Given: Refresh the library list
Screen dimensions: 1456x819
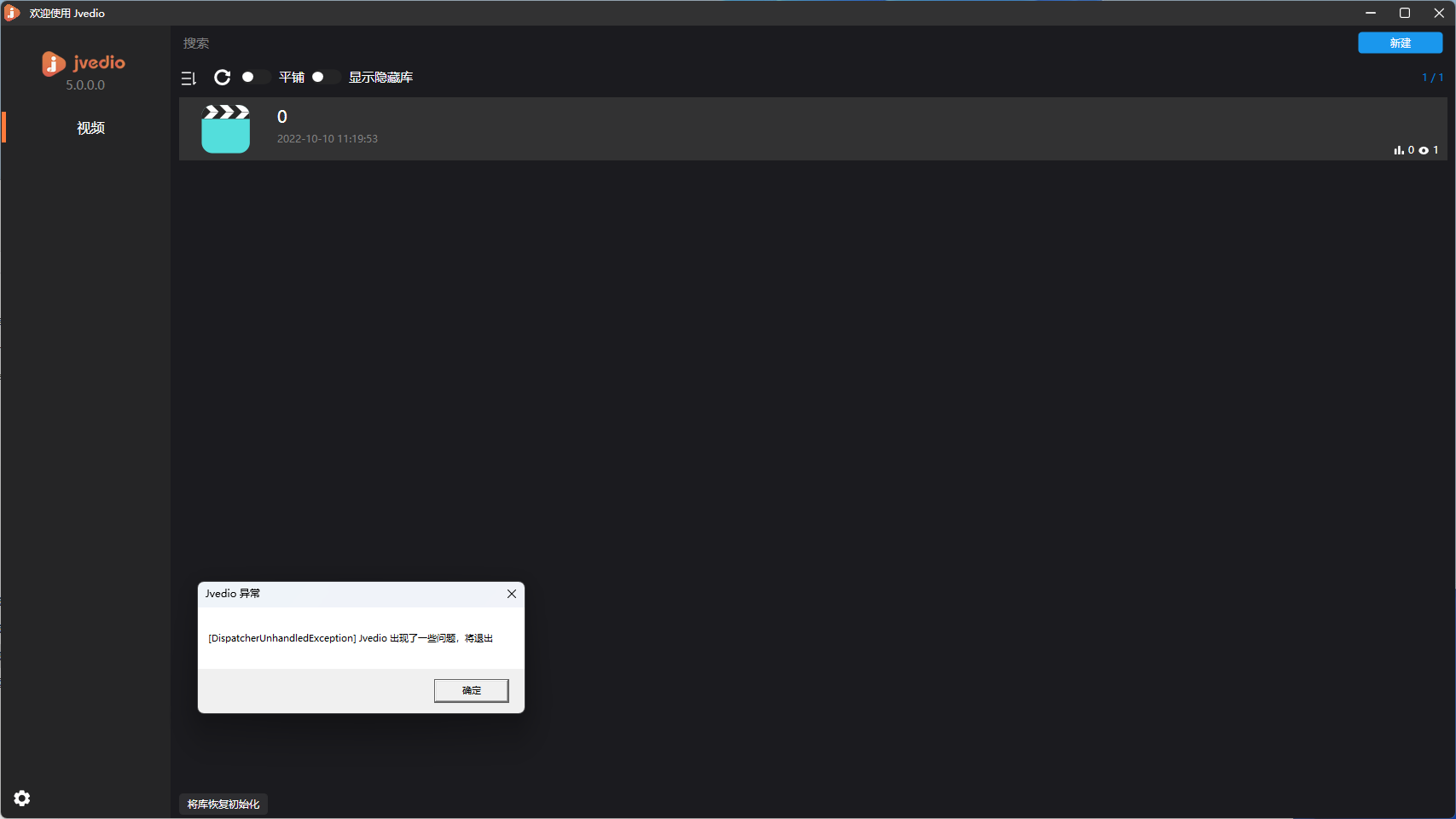Looking at the screenshot, I should coord(222,77).
